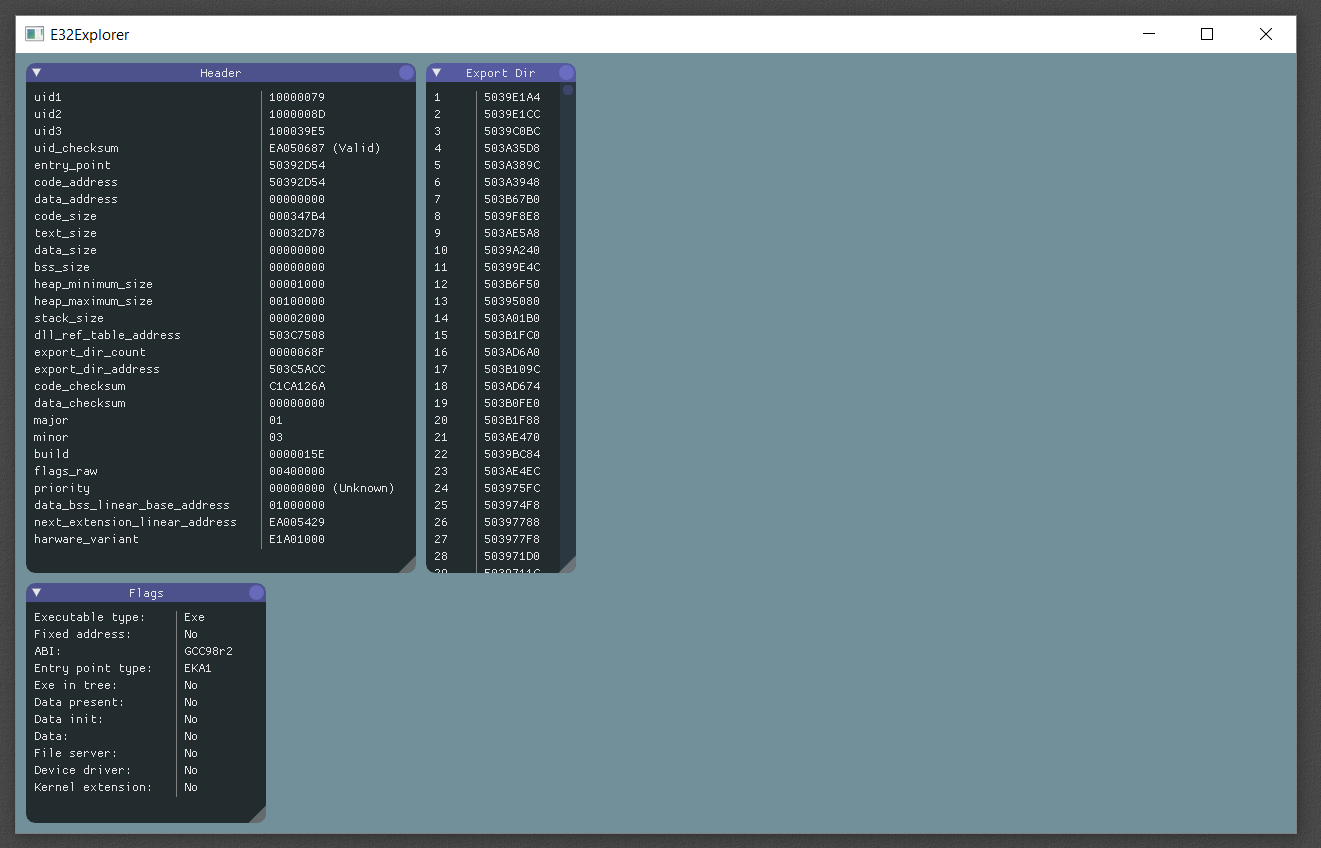Click the Export Dir panel resize grip

click(x=567, y=564)
